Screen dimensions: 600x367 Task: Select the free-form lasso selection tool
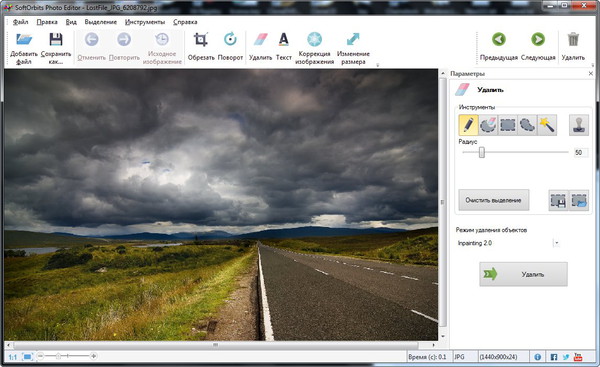pos(527,125)
